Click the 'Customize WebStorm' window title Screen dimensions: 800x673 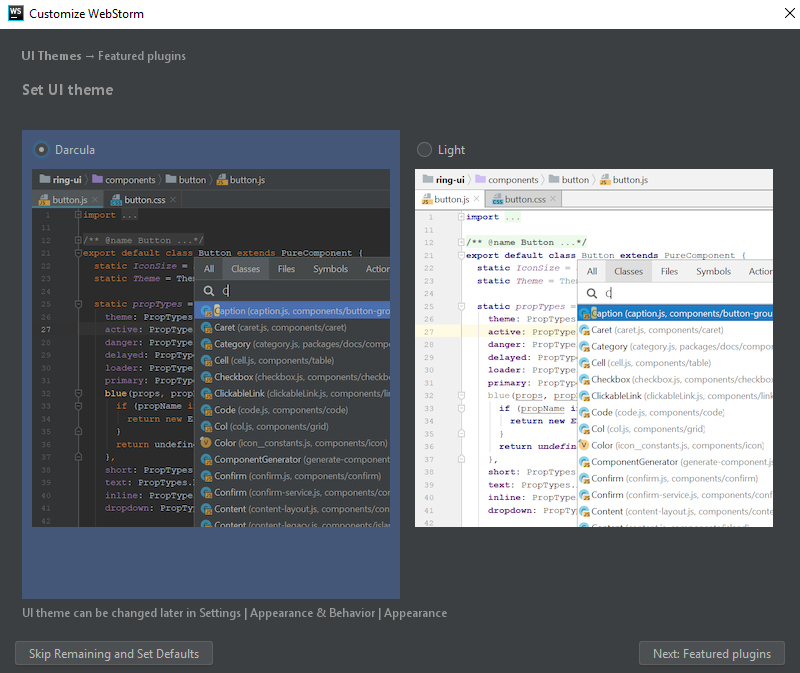tap(86, 14)
